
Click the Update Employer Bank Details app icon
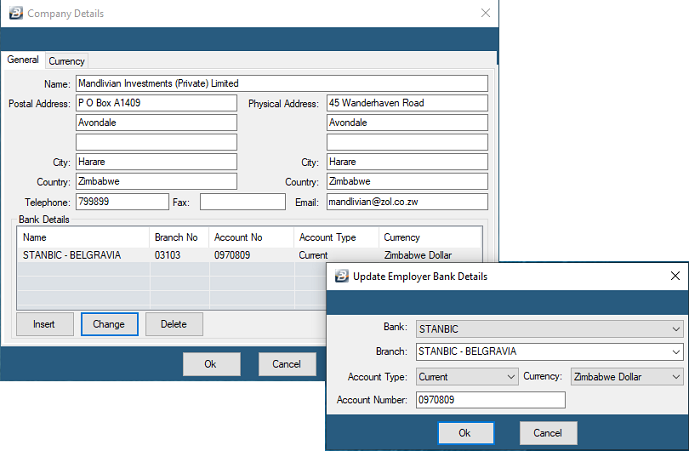click(341, 276)
